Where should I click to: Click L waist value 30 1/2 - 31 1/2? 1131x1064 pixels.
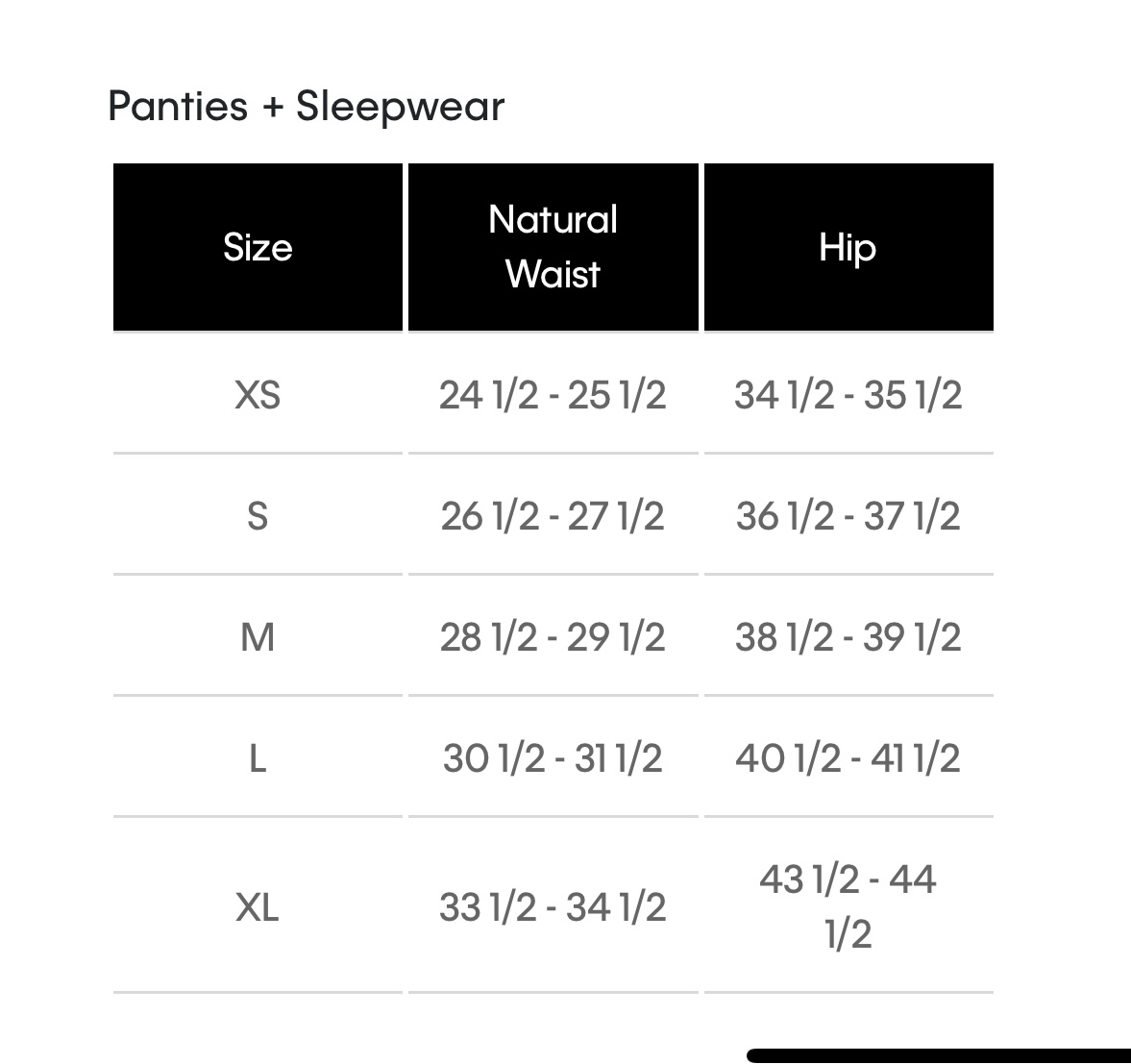(553, 758)
